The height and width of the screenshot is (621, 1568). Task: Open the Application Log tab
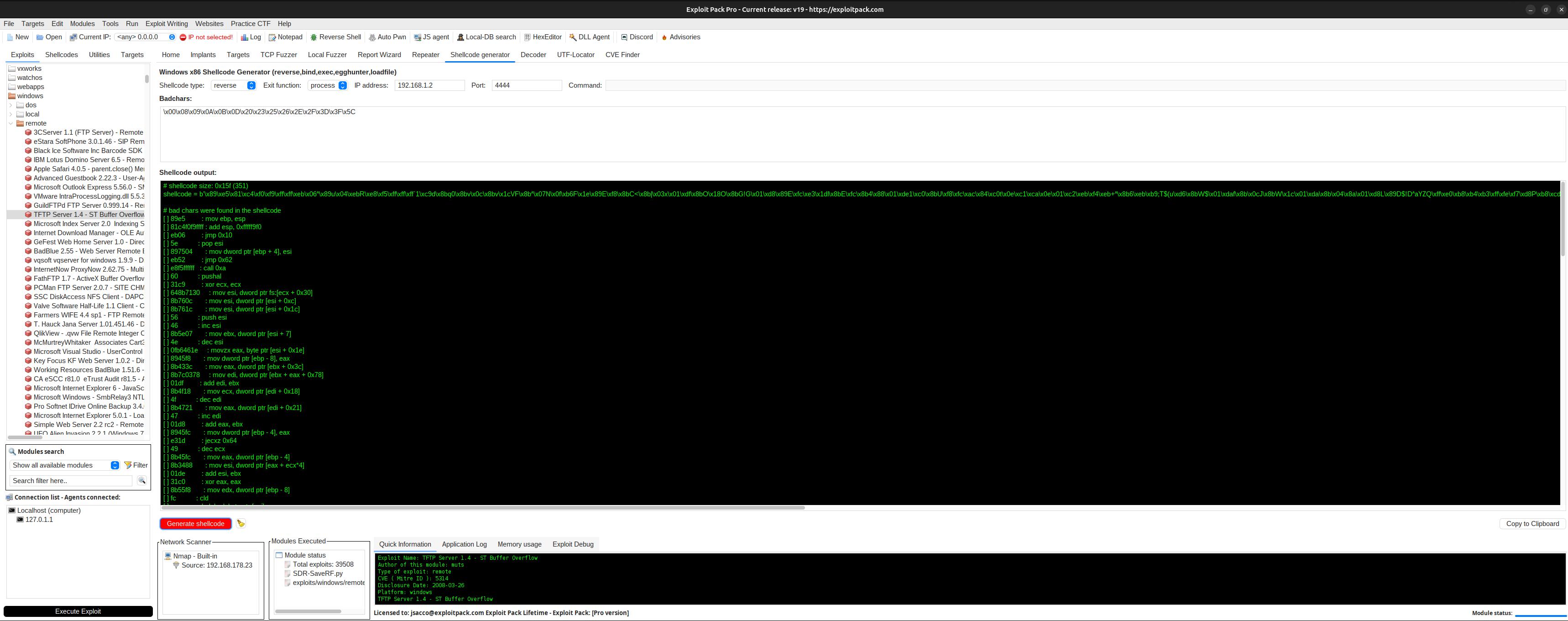[465, 545]
